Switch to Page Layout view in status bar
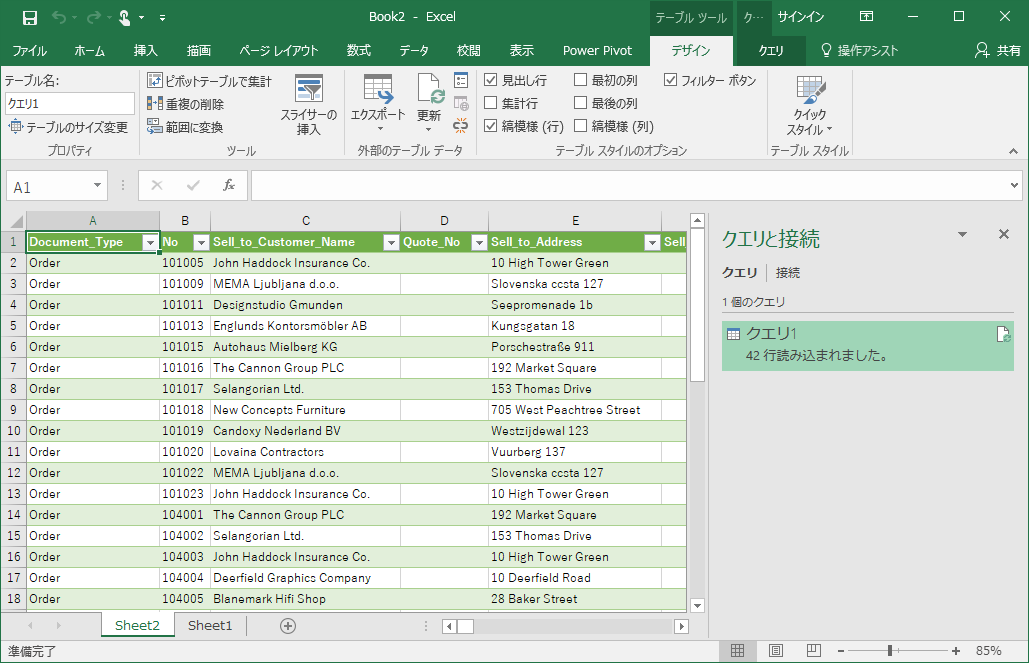The width and height of the screenshot is (1029, 663). [x=776, y=650]
